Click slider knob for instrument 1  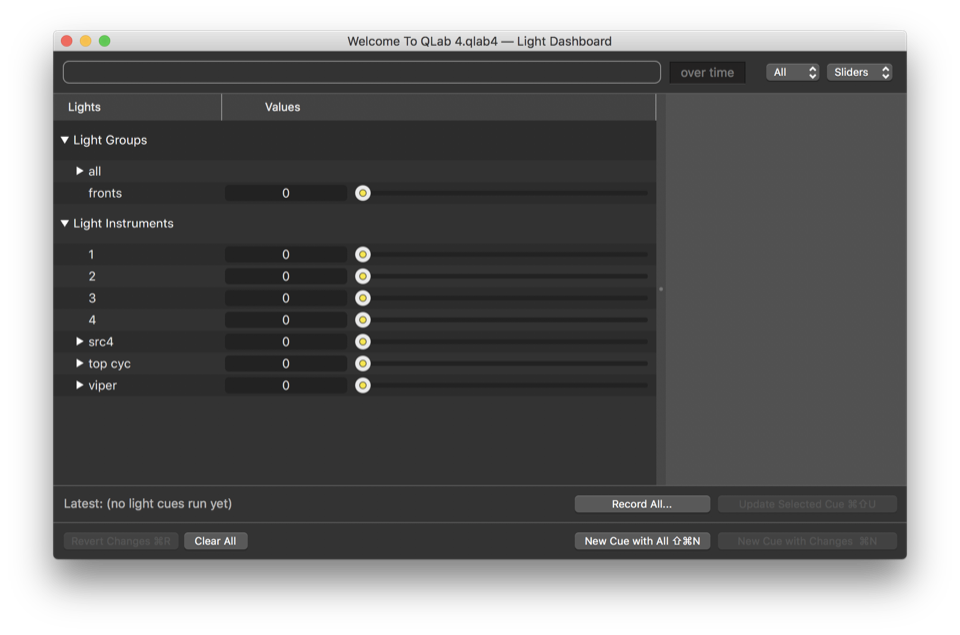click(363, 255)
